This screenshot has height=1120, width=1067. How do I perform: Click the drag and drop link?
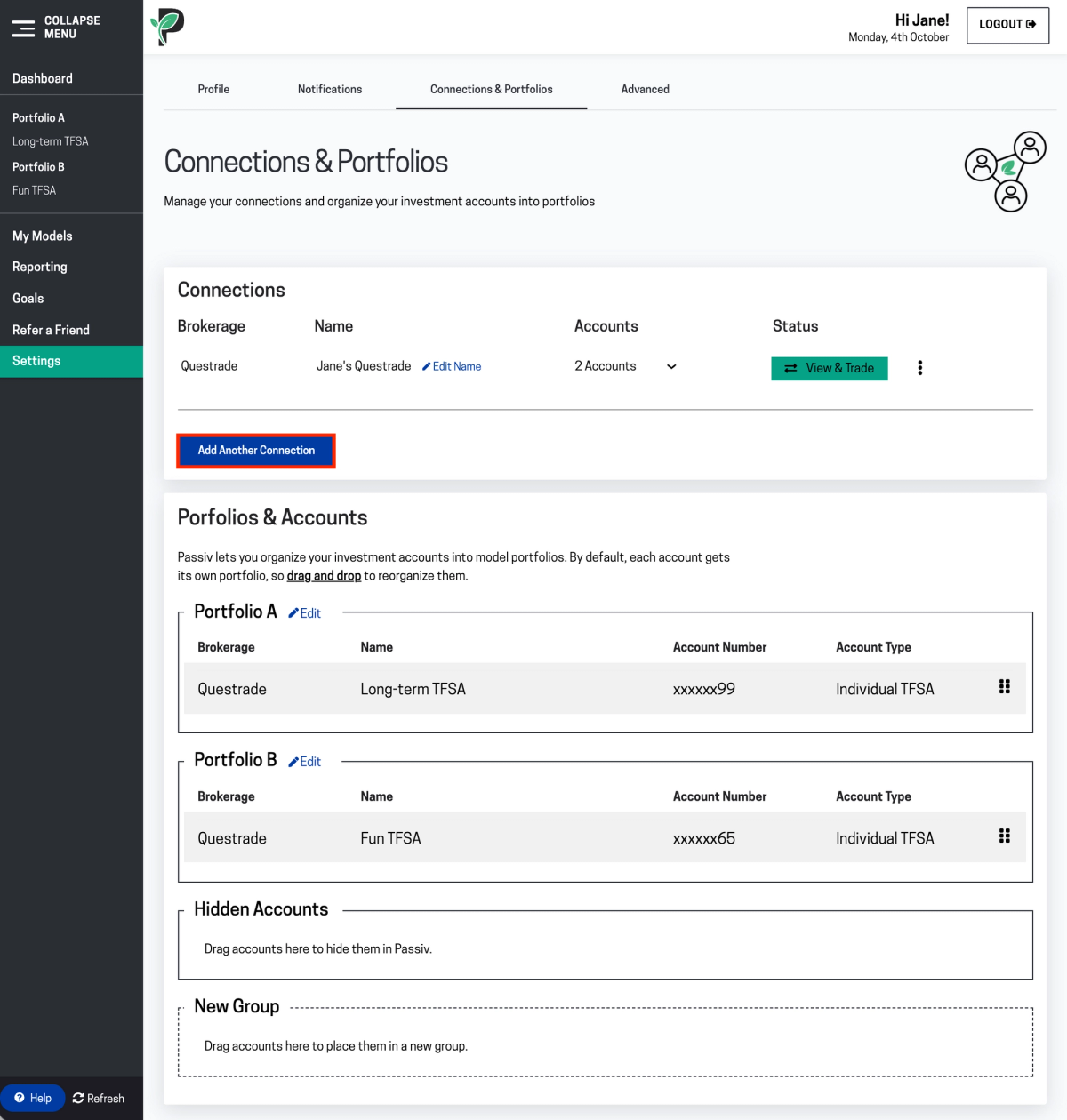pyautogui.click(x=324, y=576)
